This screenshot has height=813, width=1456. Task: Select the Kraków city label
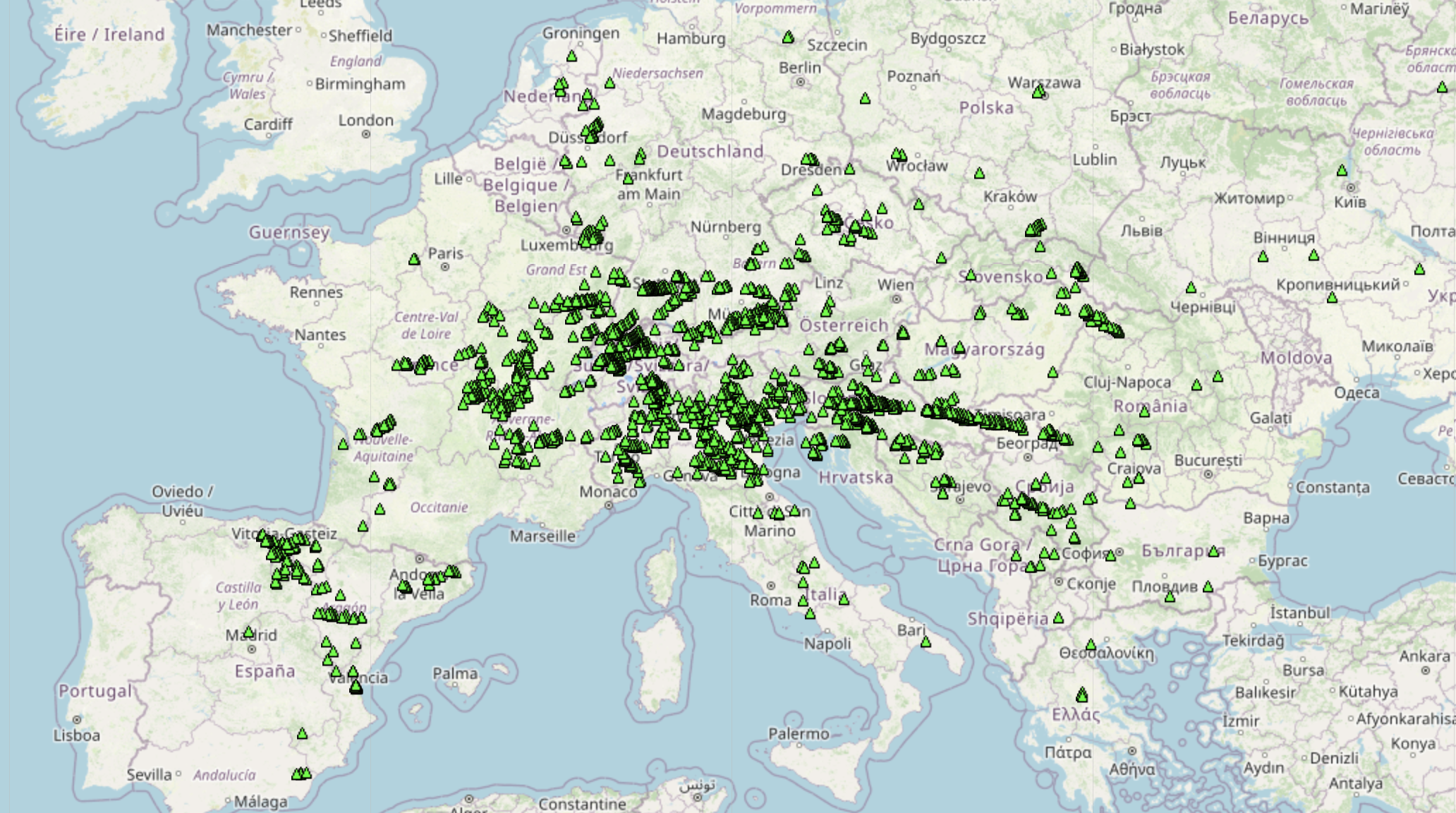coord(1010,196)
